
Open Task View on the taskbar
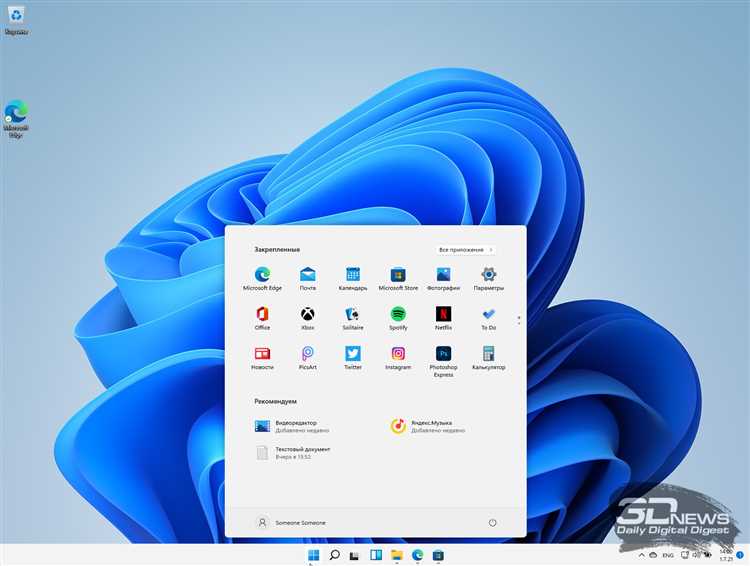[x=354, y=555]
